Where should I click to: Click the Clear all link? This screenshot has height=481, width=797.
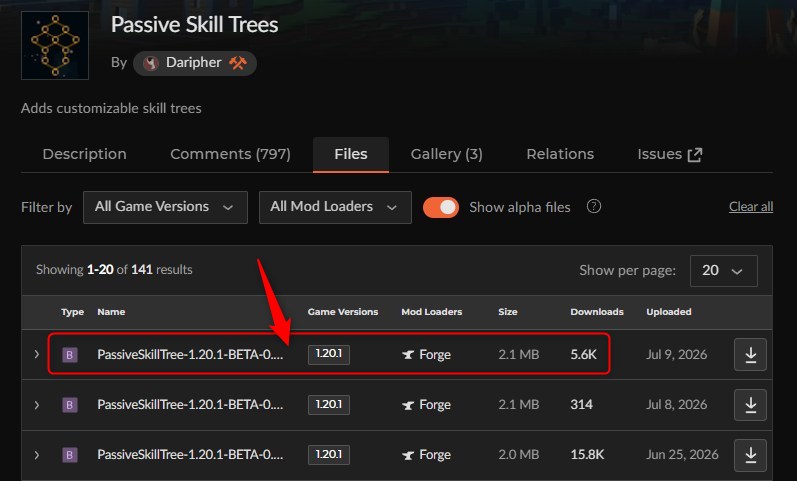tap(751, 207)
